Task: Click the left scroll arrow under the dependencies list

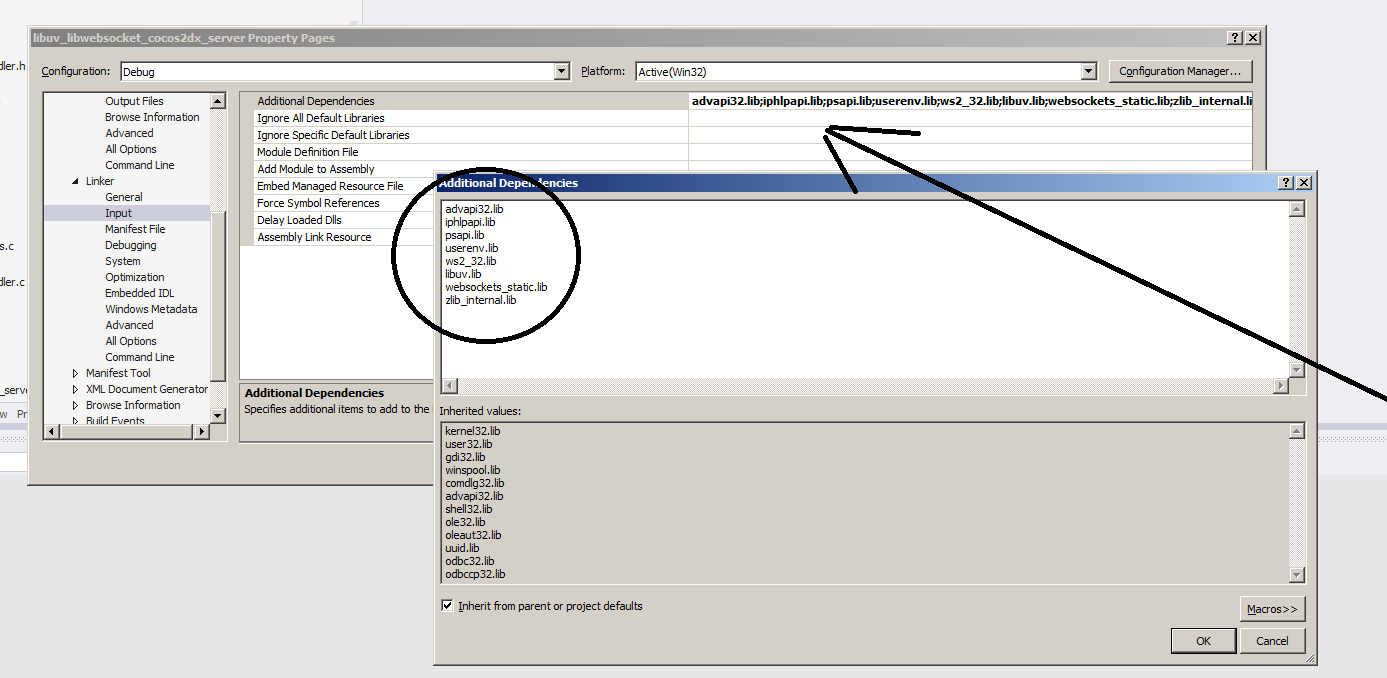Action: point(448,385)
